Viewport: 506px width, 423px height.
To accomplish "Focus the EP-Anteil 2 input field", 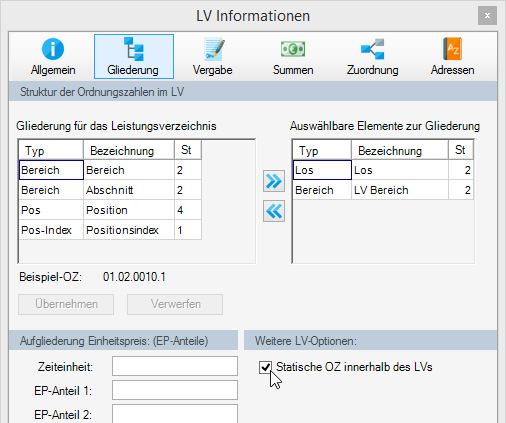I will pyautogui.click(x=175, y=414).
